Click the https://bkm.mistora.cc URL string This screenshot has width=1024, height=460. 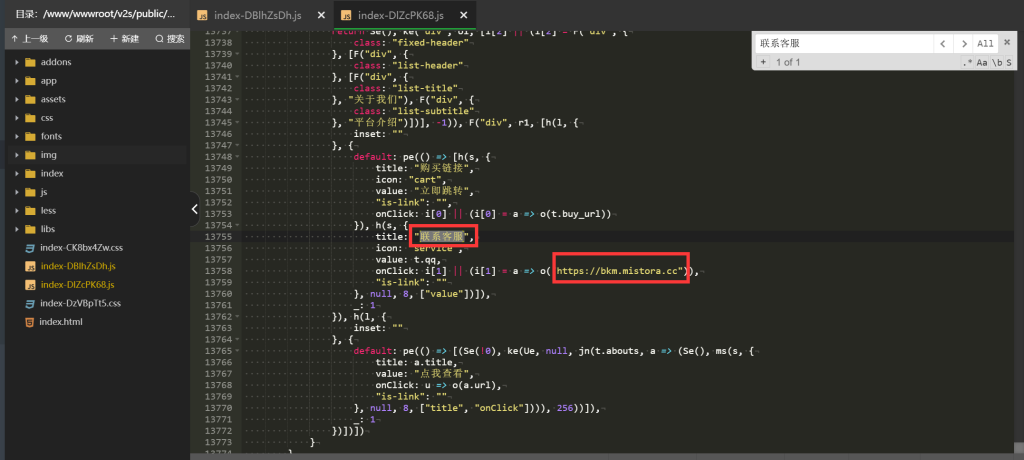[x=619, y=271]
